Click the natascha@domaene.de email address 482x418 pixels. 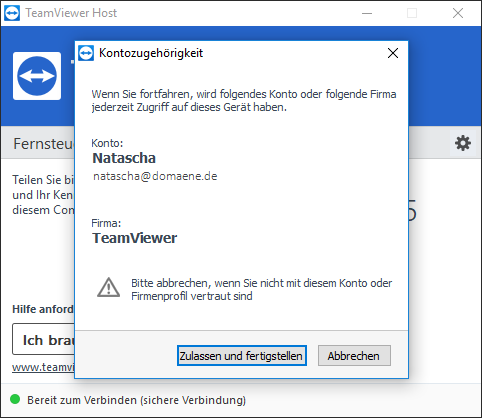[x=155, y=176]
